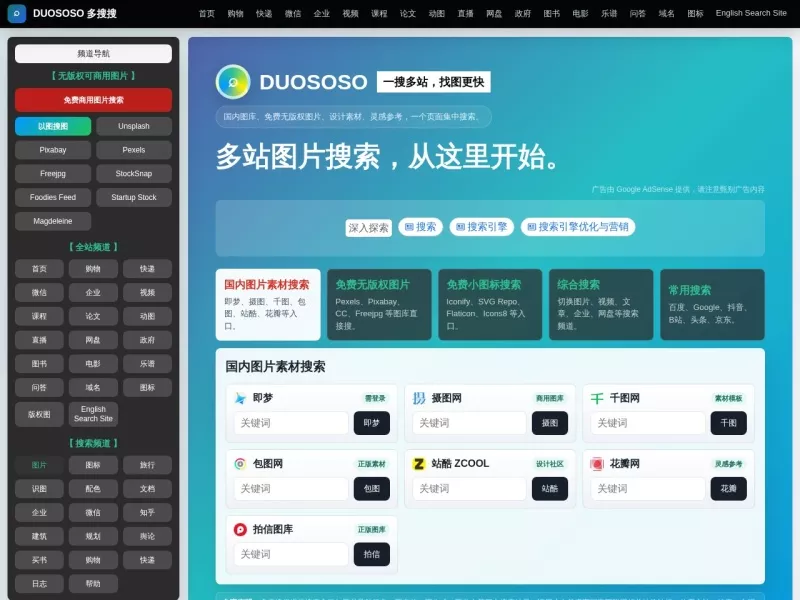800x600 pixels.
Task: Click the 搜索引擎优化与营销 ad suggestion chip
Action: [x=578, y=227]
